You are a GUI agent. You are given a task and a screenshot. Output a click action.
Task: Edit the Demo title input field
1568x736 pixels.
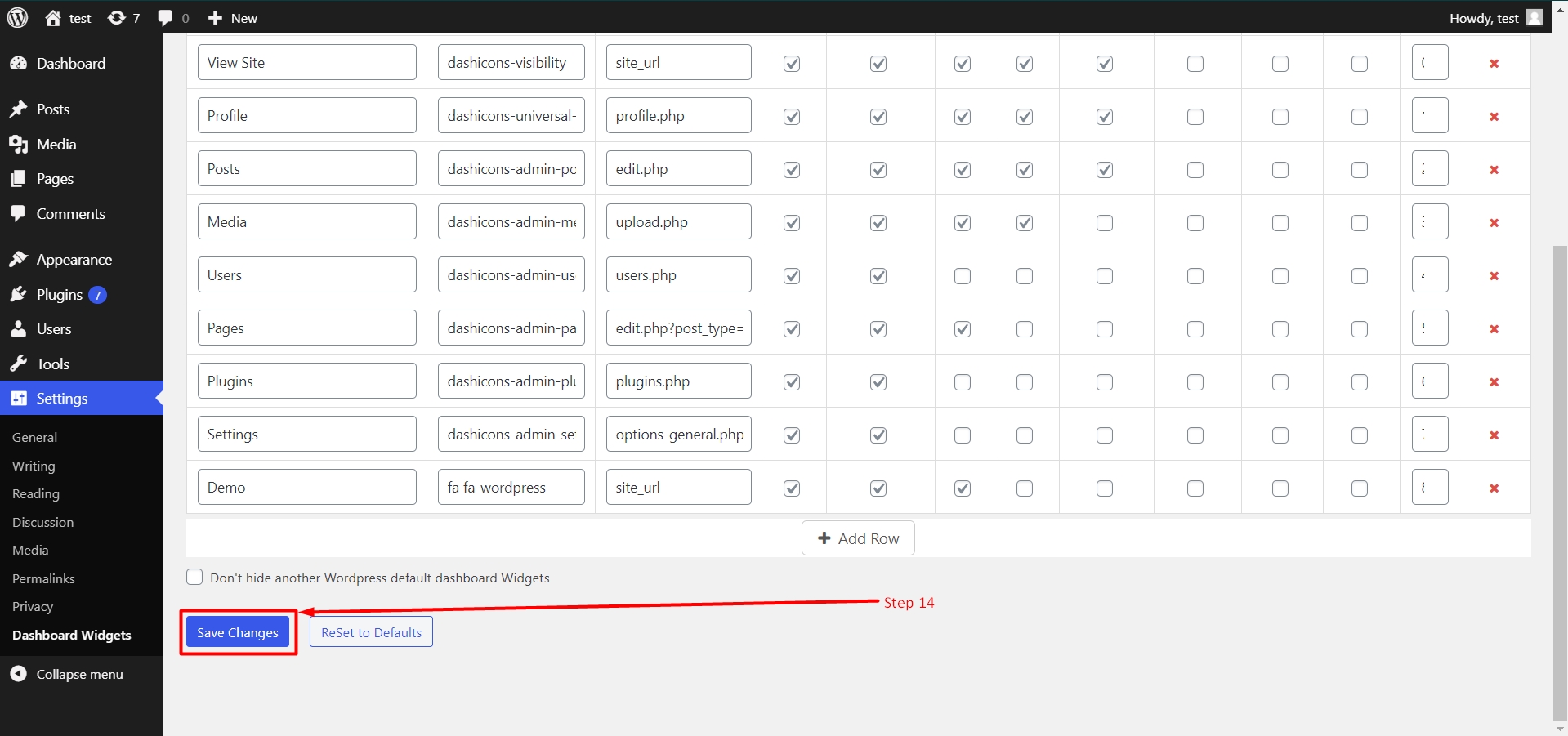[x=307, y=487]
